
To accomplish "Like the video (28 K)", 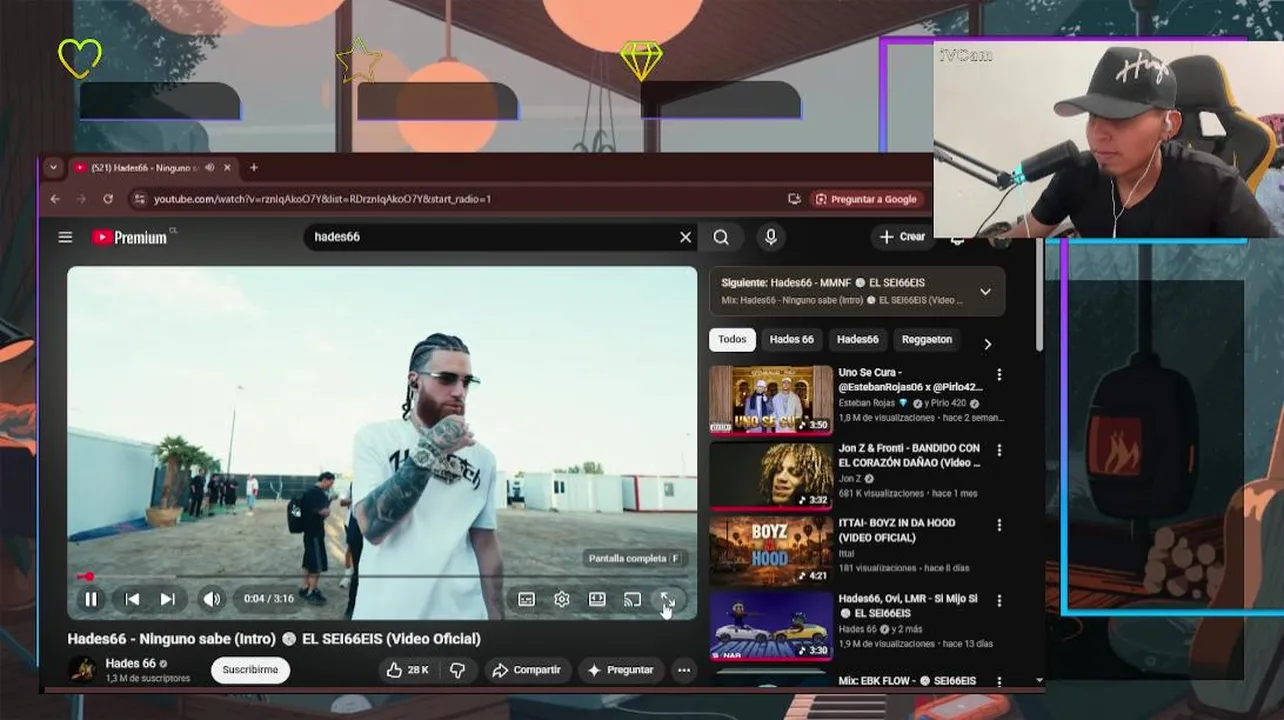I will (408, 670).
